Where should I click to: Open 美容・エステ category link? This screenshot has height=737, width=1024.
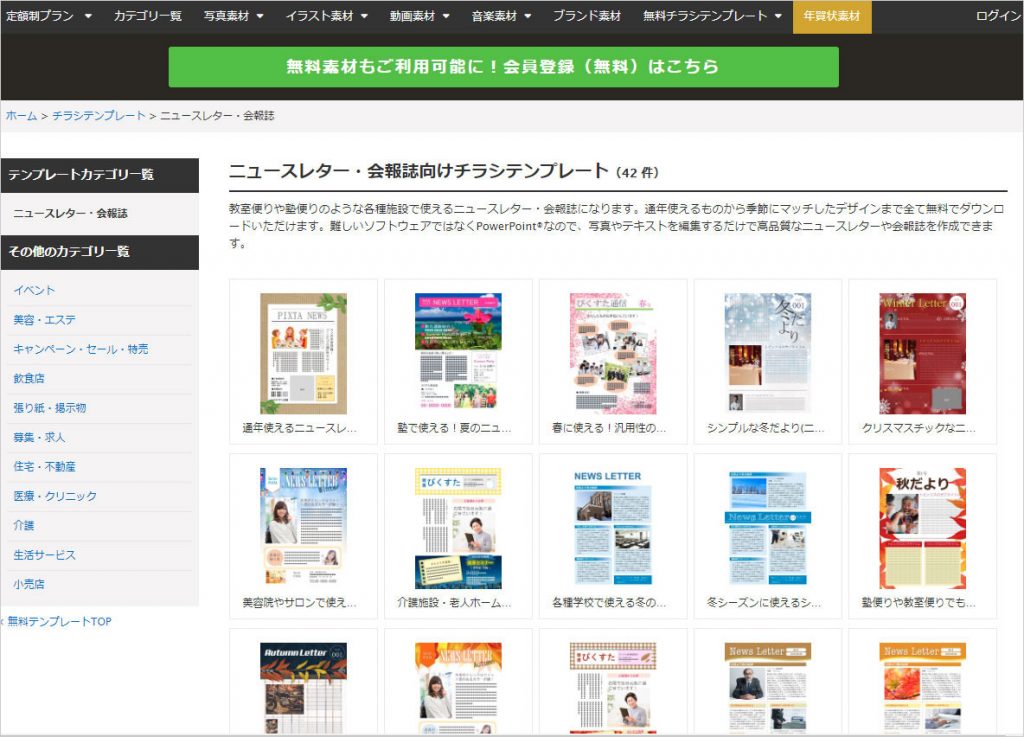coord(44,320)
